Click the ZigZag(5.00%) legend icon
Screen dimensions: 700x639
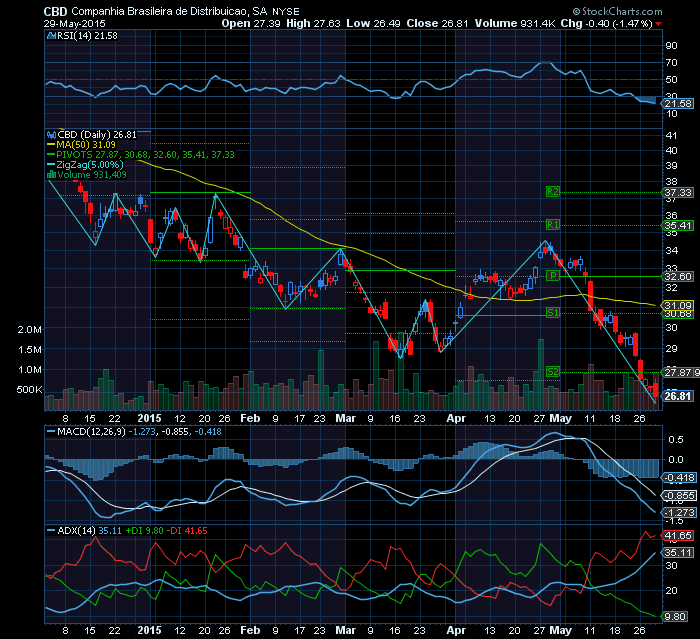pos(51,164)
